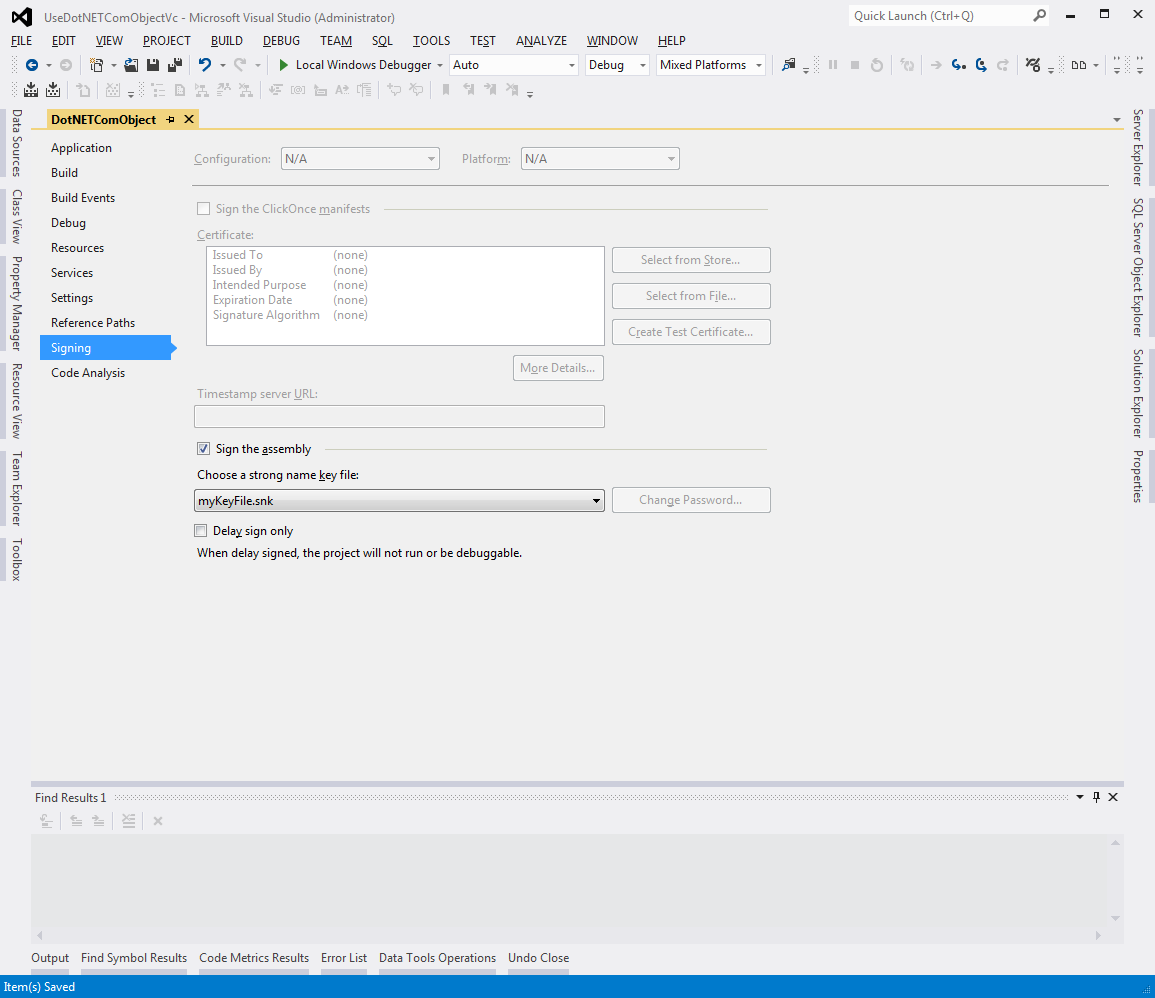
Task: Open the strong name key file dropdown
Action: pos(399,501)
